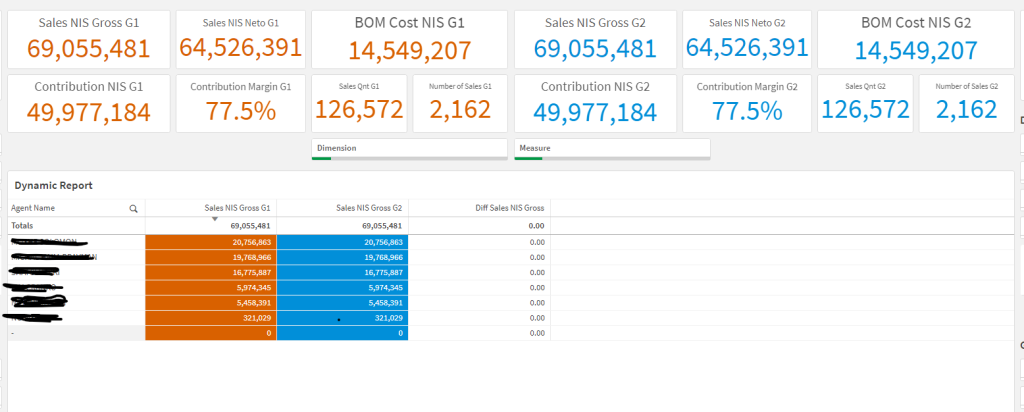Click the orange cell 321,029

pos(211,318)
